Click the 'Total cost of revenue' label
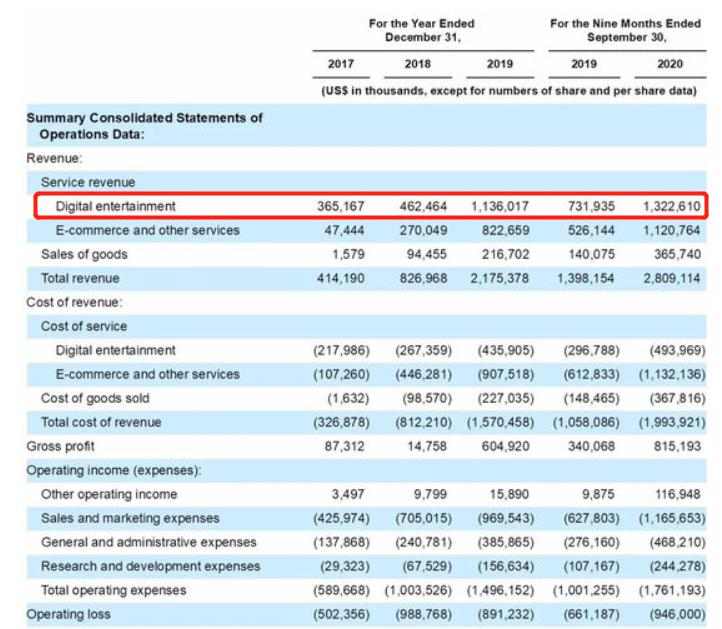 pos(101,422)
